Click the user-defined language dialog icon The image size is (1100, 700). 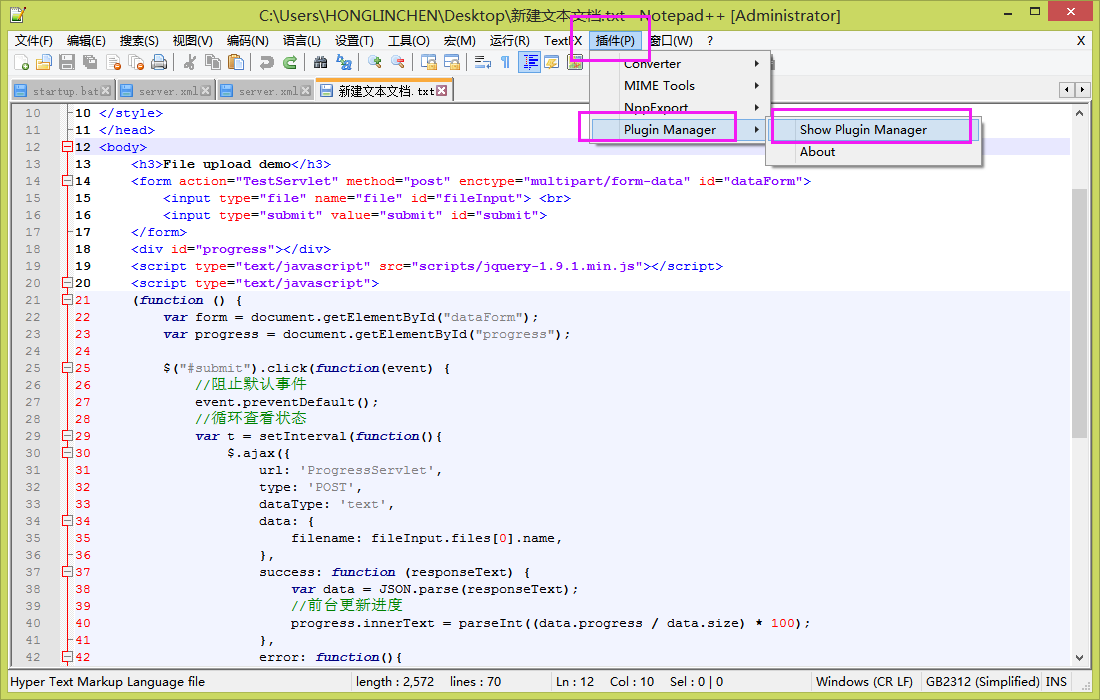(x=551, y=63)
